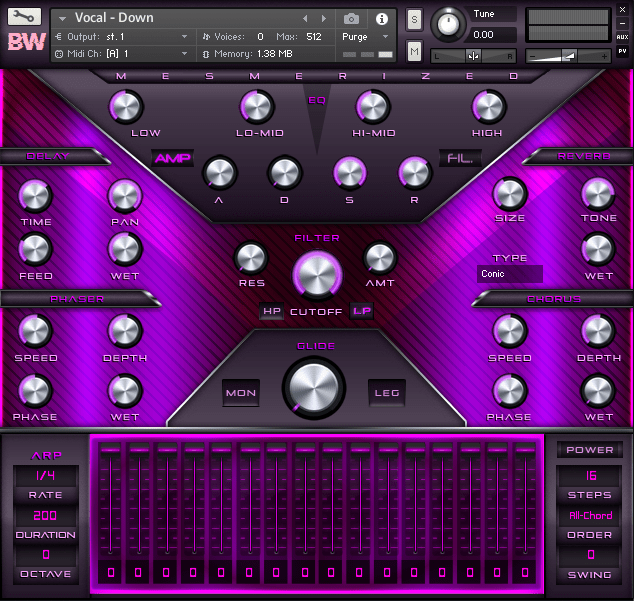
Task: Enable the HP filter mode
Action: pyautogui.click(x=271, y=311)
